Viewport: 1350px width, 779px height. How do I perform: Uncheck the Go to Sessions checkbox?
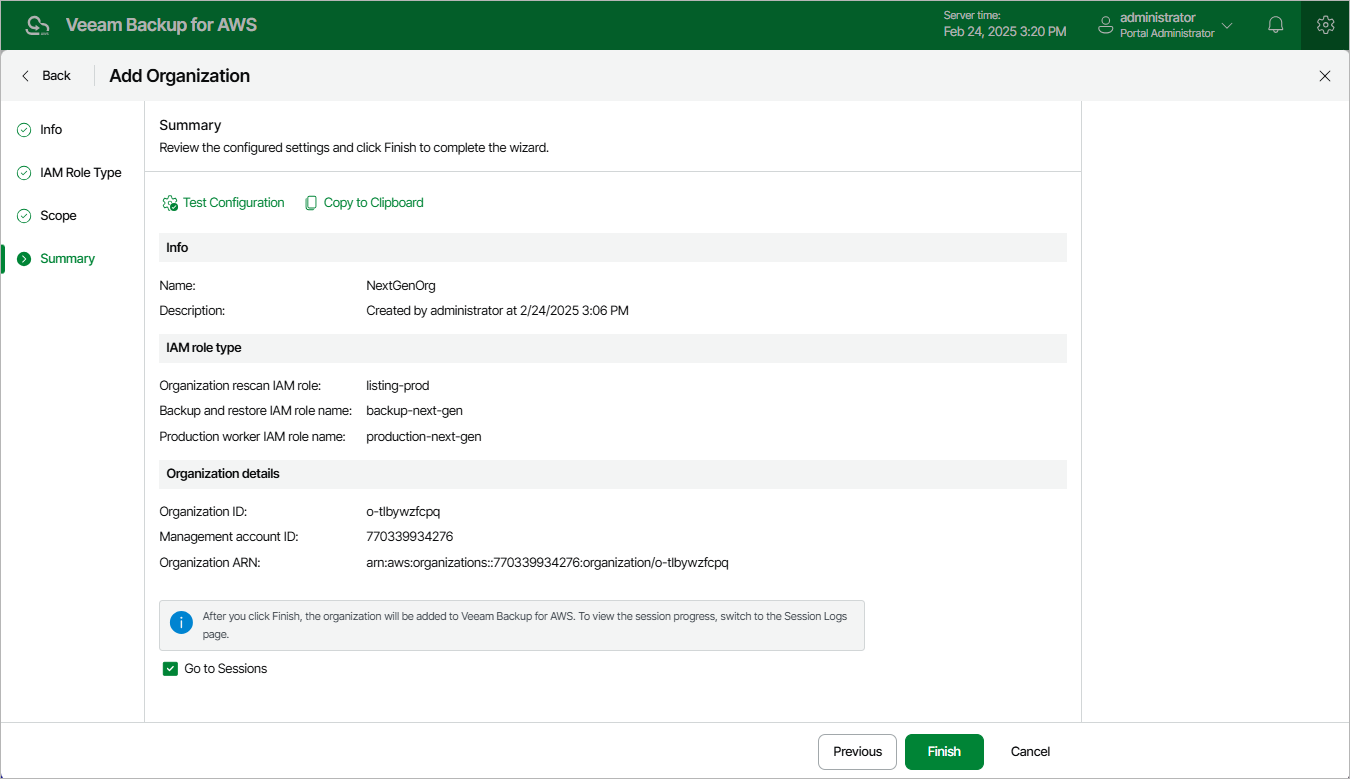click(x=170, y=669)
